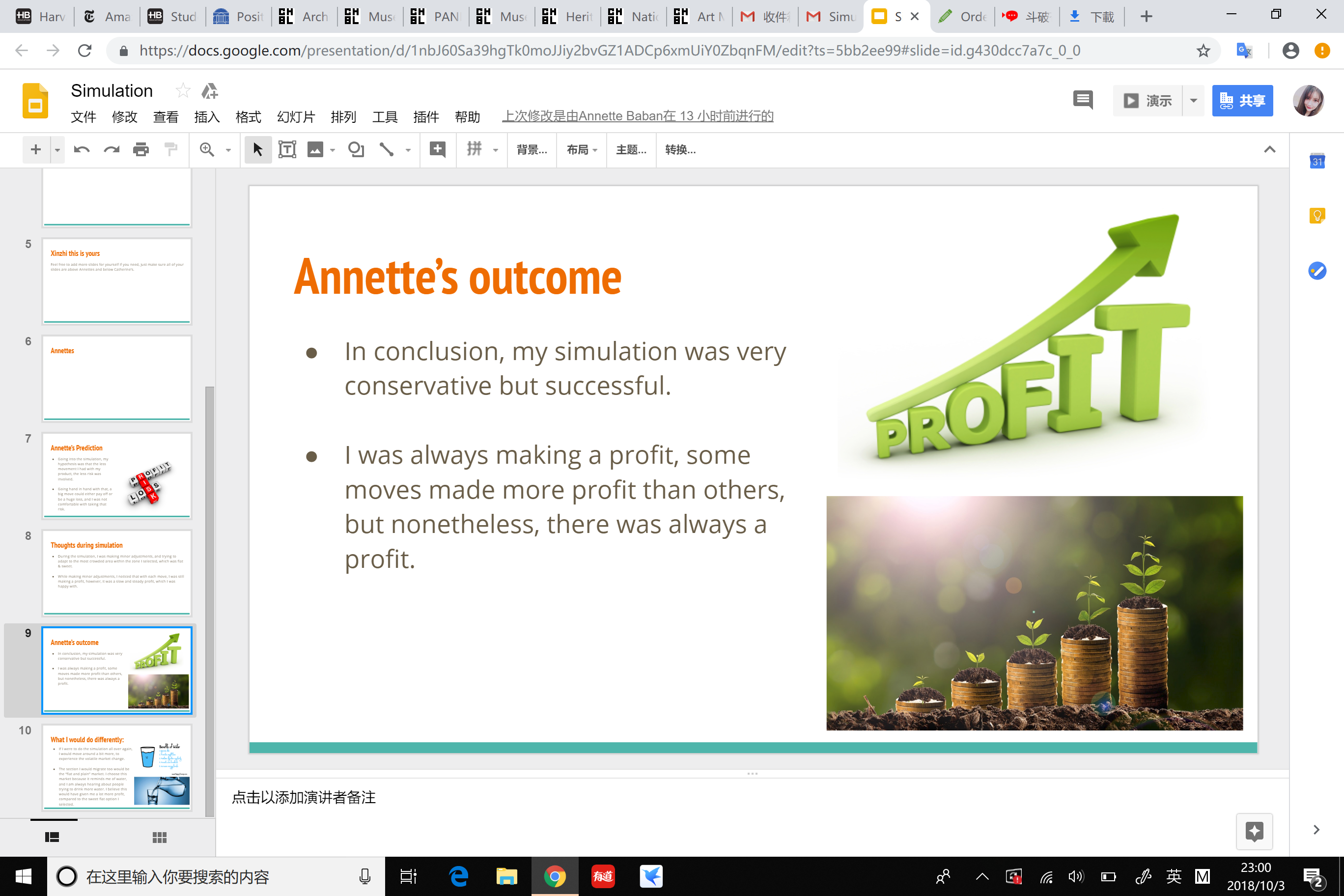Click the 演示 present button
The image size is (1344, 896).
(1148, 101)
